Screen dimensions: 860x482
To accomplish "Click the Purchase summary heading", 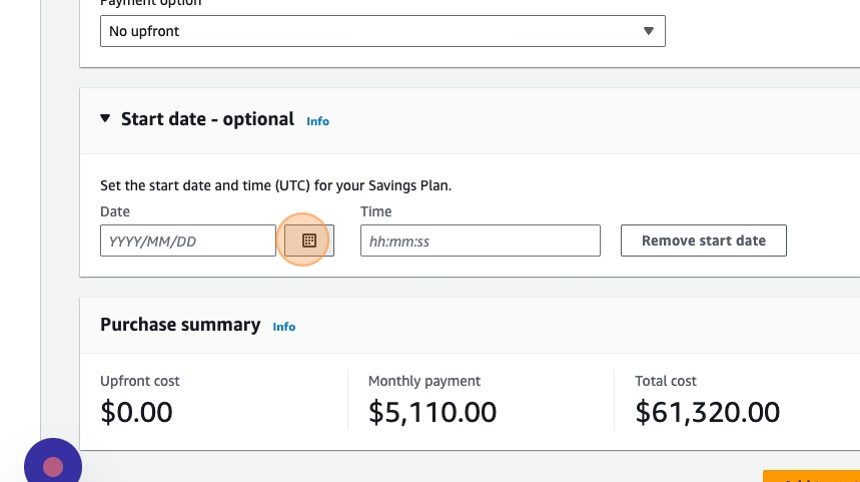I will click(x=180, y=325).
